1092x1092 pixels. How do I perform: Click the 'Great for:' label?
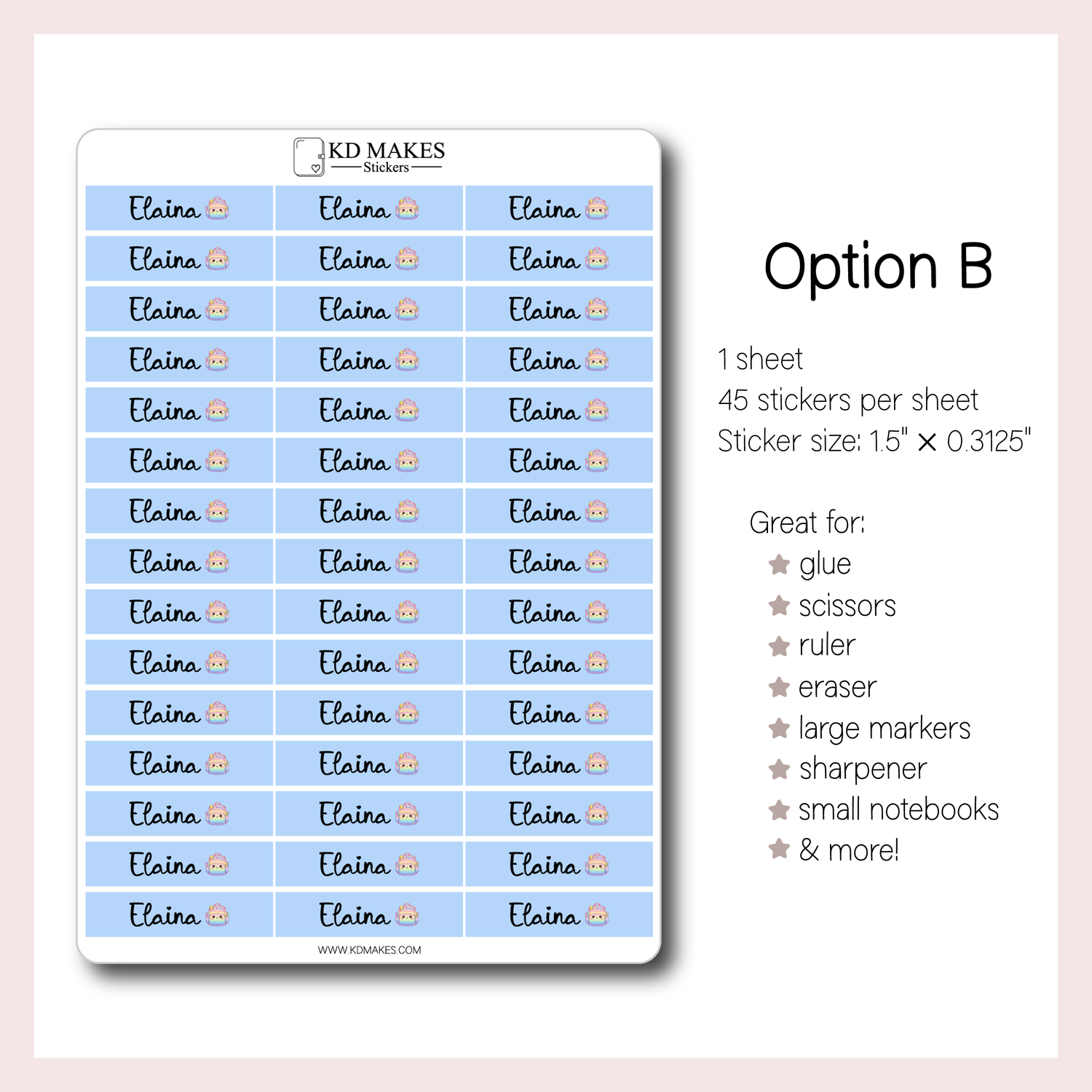coord(807,523)
